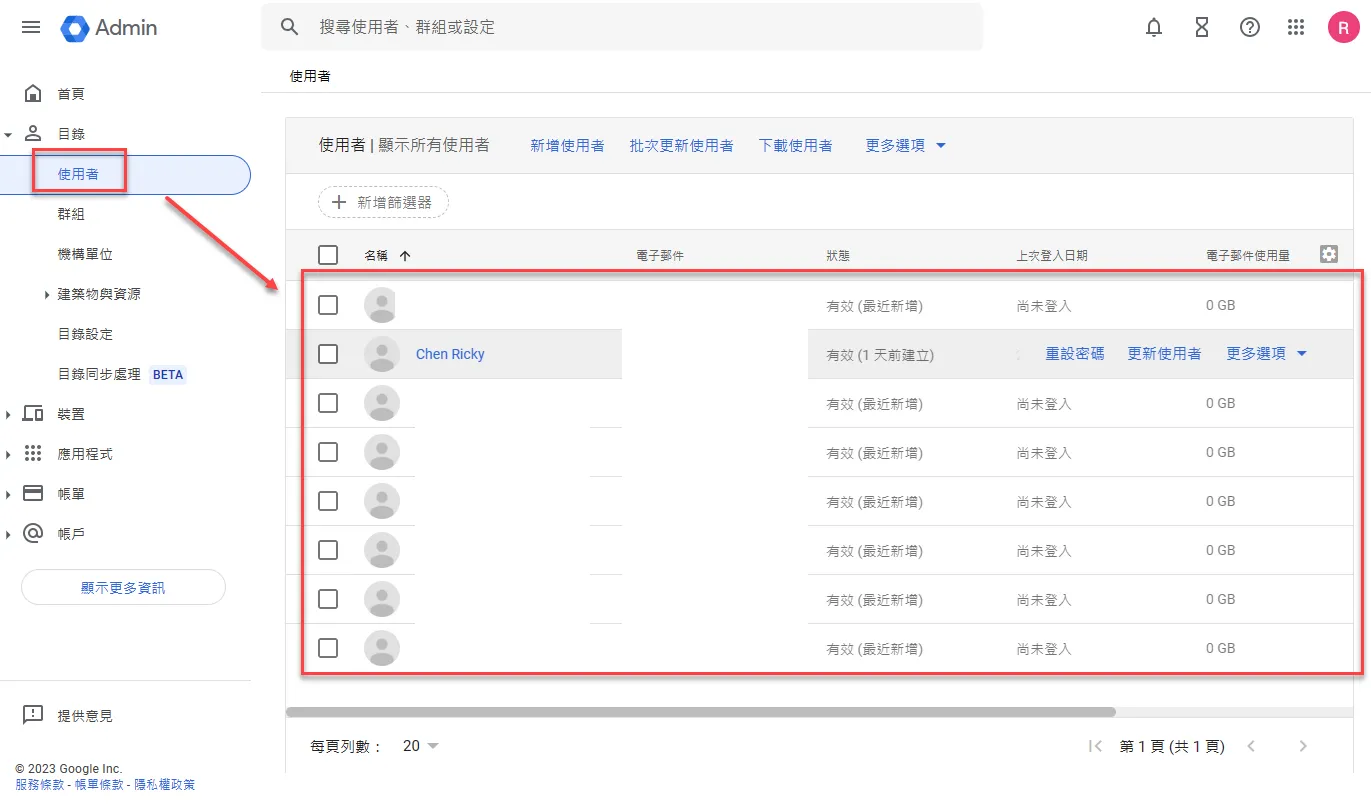The image size is (1371, 804).
Task: Open the notifications bell
Action: point(1154,28)
